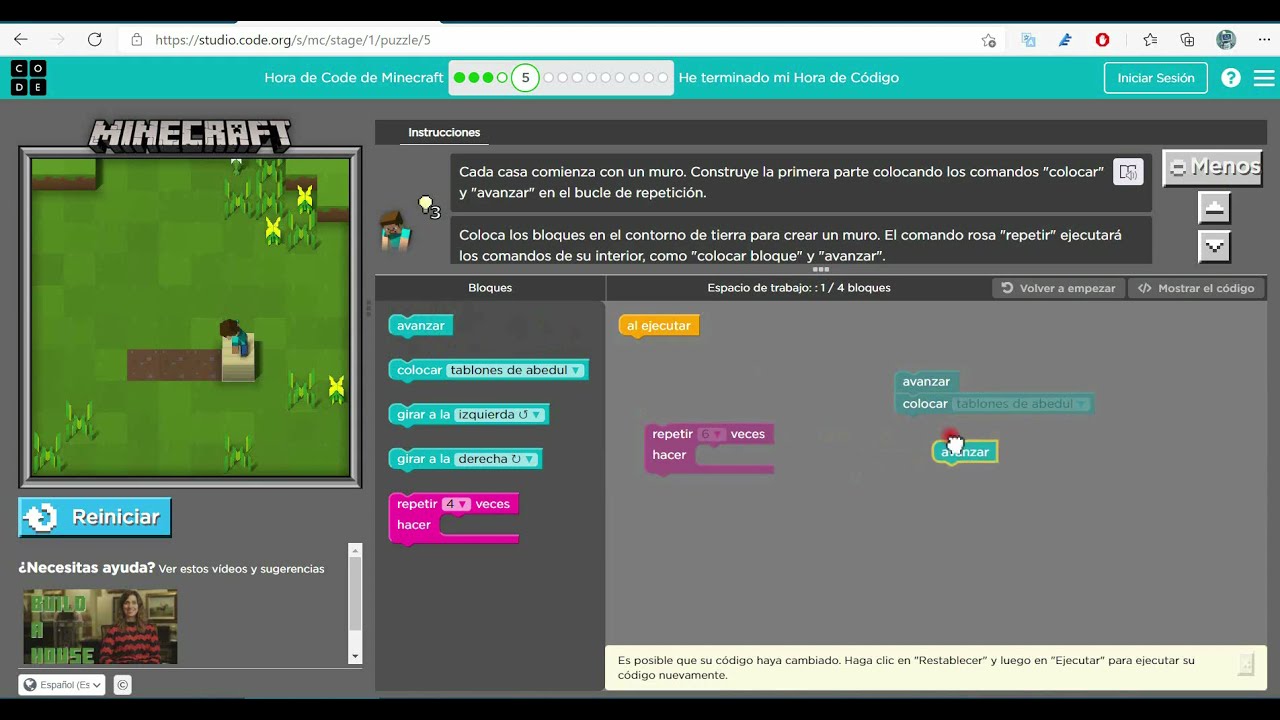Add page to favorites star

[988, 40]
